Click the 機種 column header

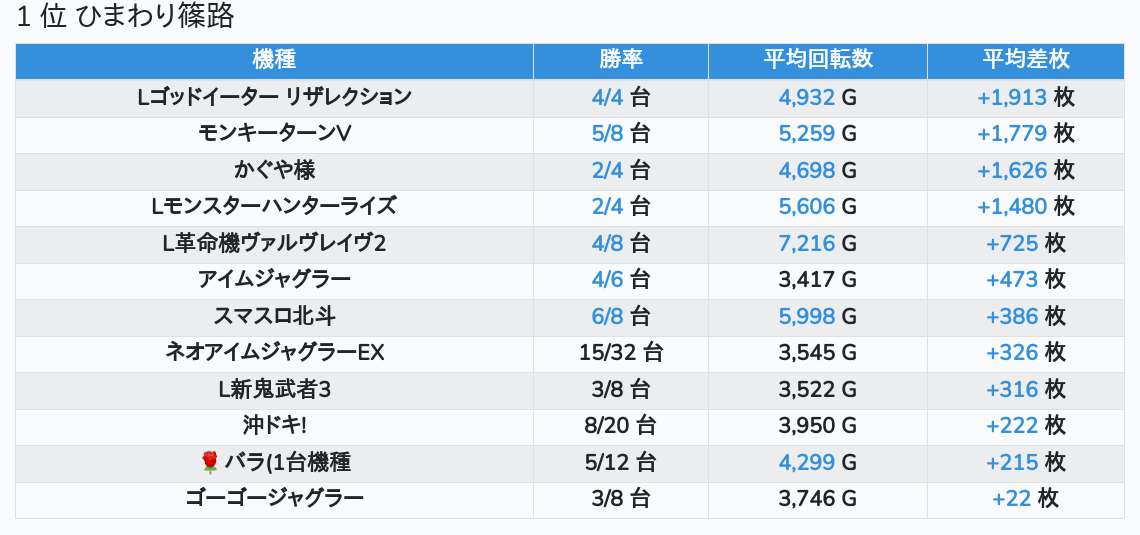pyautogui.click(x=274, y=60)
